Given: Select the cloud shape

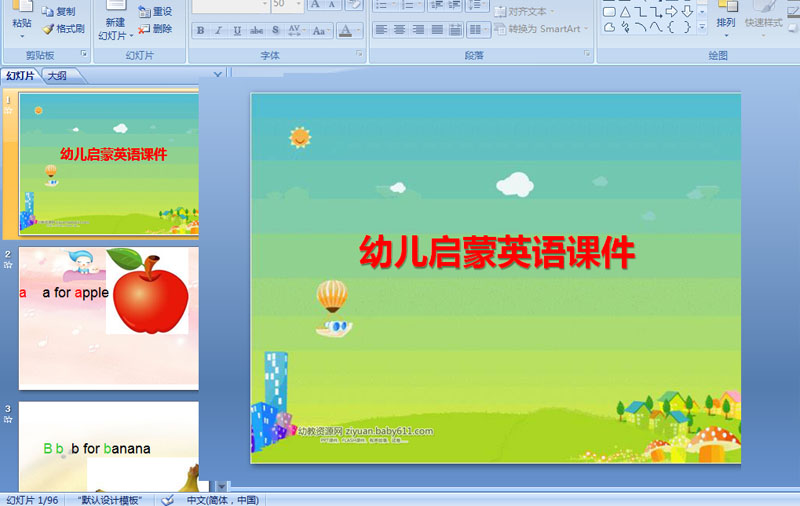Looking at the screenshot, I should 609,27.
